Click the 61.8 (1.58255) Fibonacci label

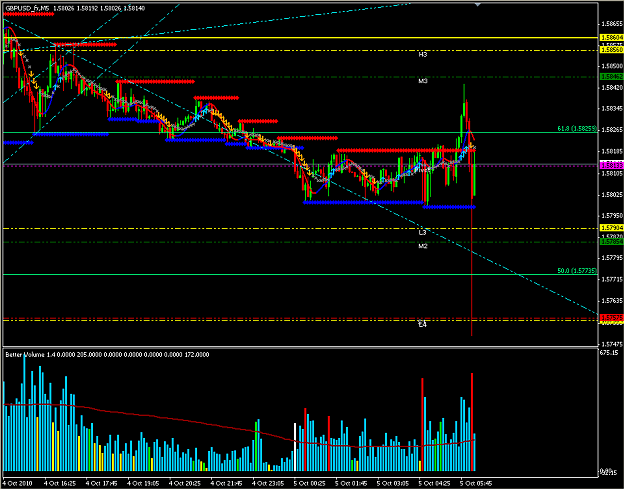[577, 128]
